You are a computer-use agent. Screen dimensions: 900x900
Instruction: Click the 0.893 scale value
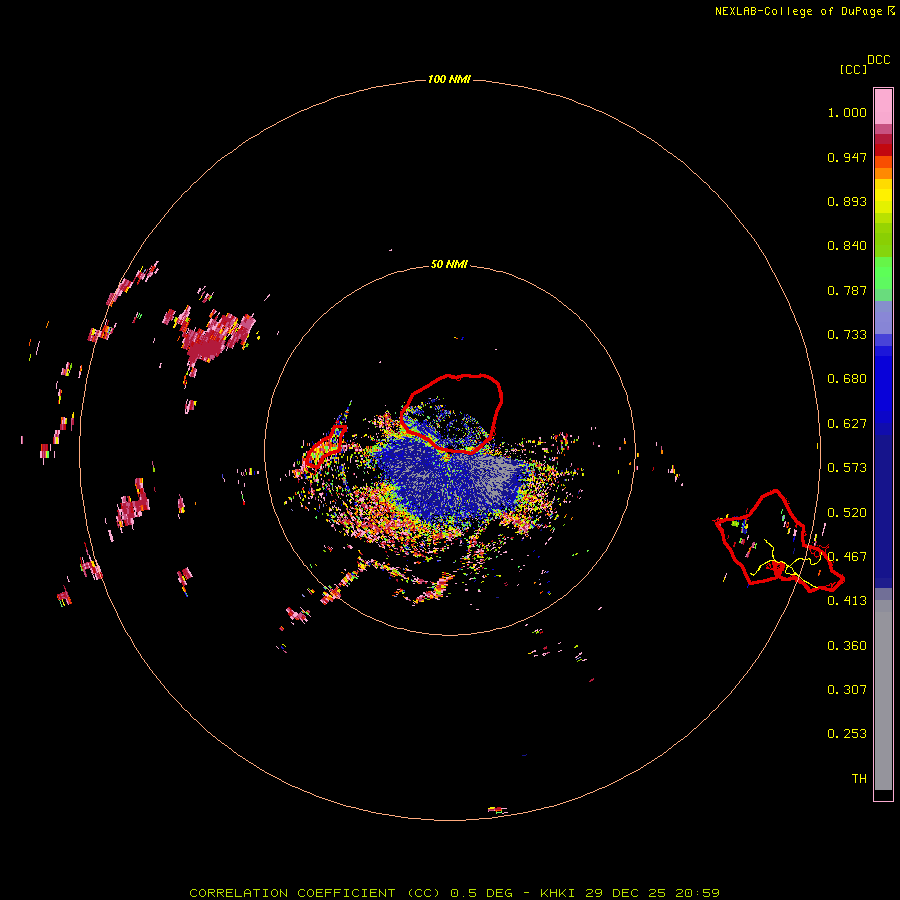(x=847, y=201)
